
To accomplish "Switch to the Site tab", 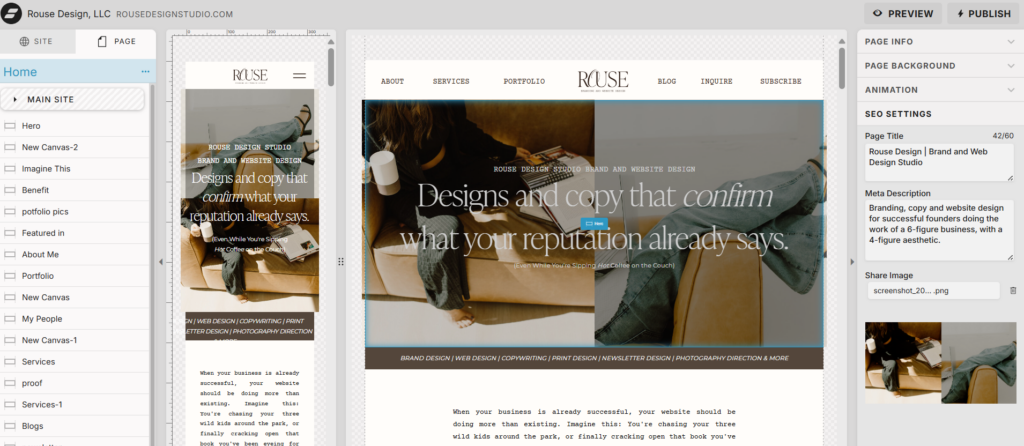I will click(38, 42).
